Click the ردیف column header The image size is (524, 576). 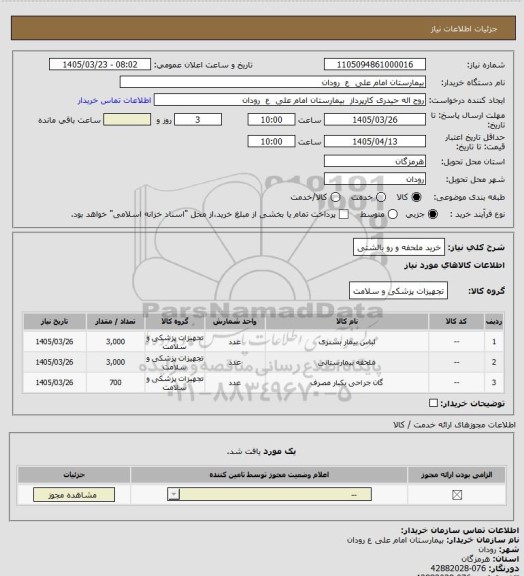coord(494,321)
